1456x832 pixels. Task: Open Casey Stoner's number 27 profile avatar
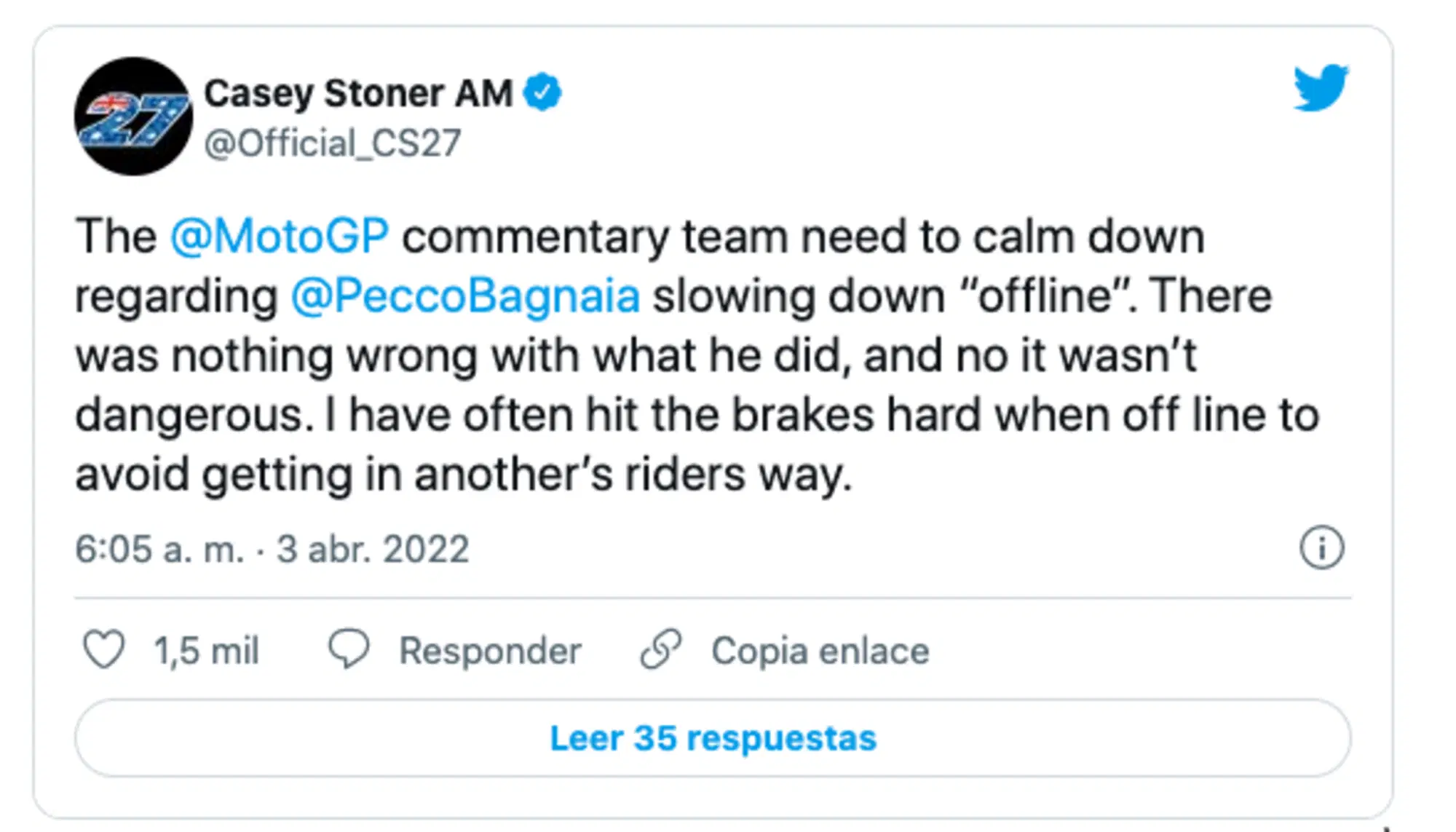click(133, 116)
